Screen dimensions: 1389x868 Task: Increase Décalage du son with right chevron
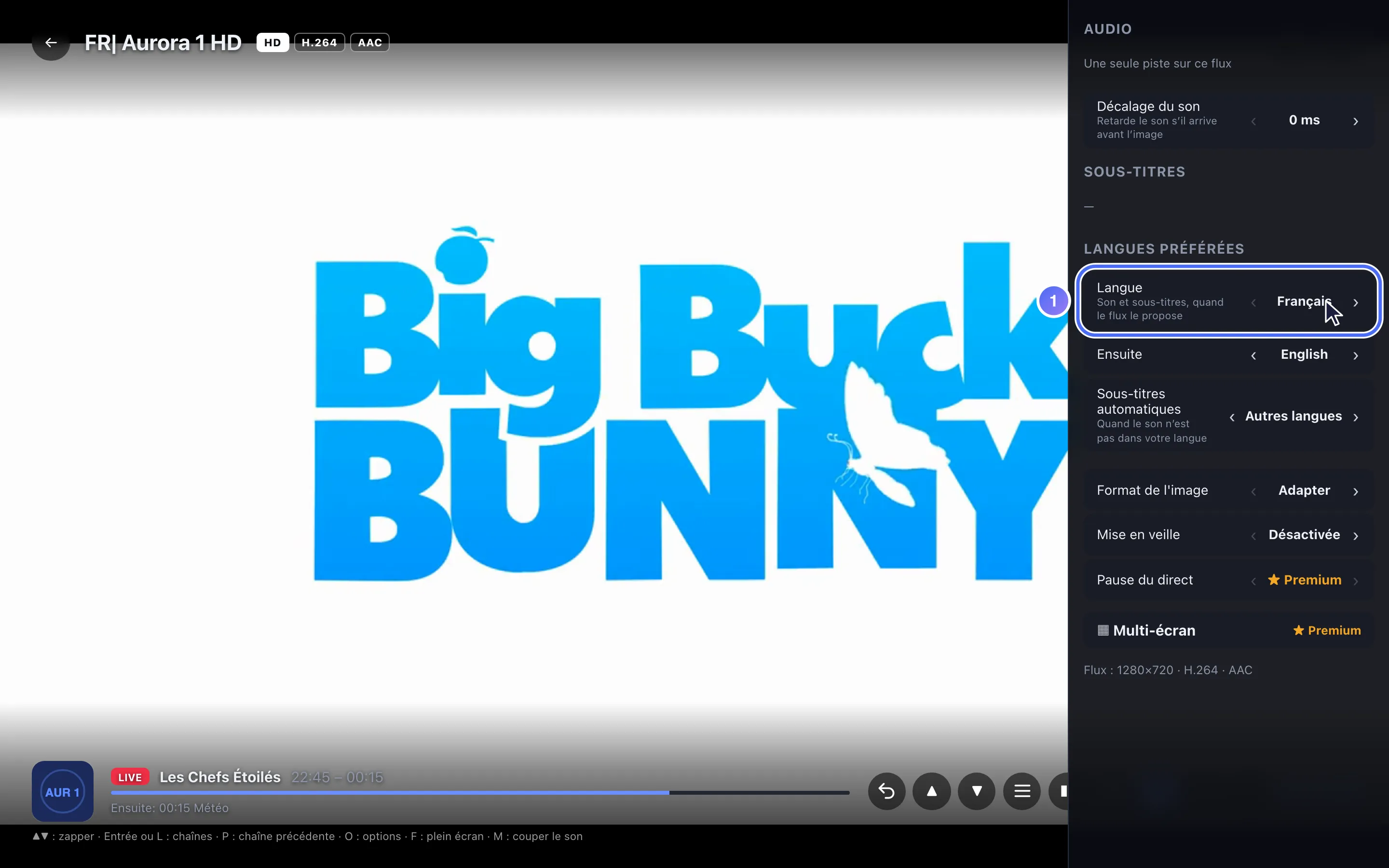[1356, 121]
